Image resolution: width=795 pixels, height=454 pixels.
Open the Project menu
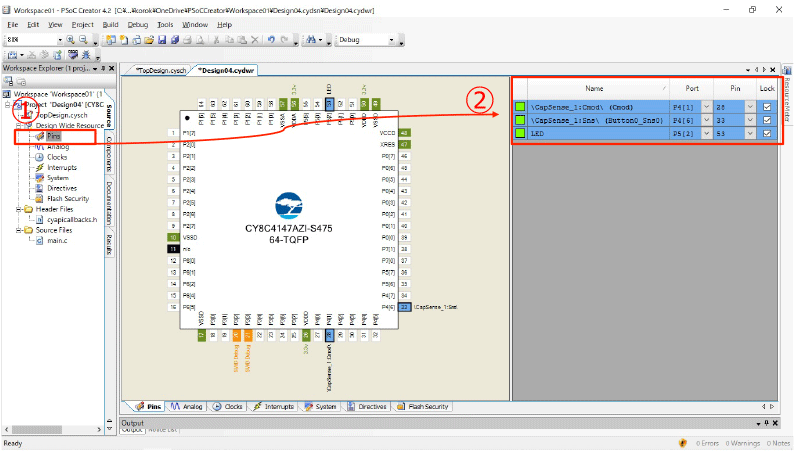[82, 24]
